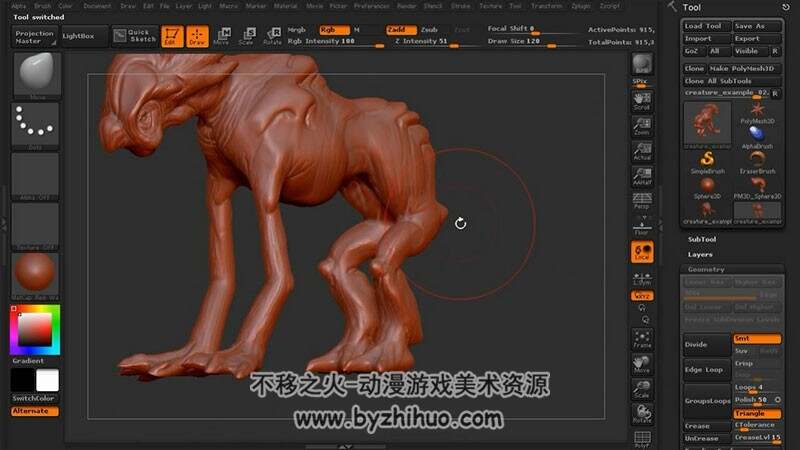Open the Document menu
This screenshot has width=800, height=450.
coord(97,6)
